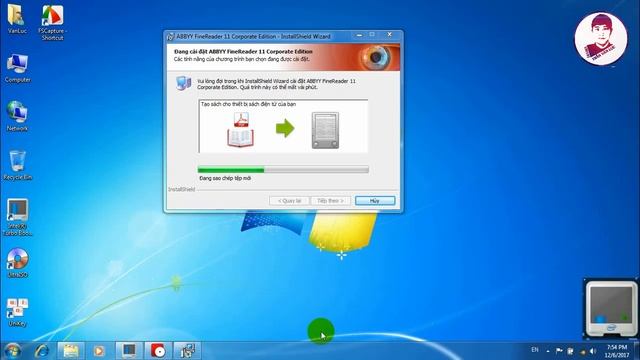Open the Windows Start menu

(12, 351)
